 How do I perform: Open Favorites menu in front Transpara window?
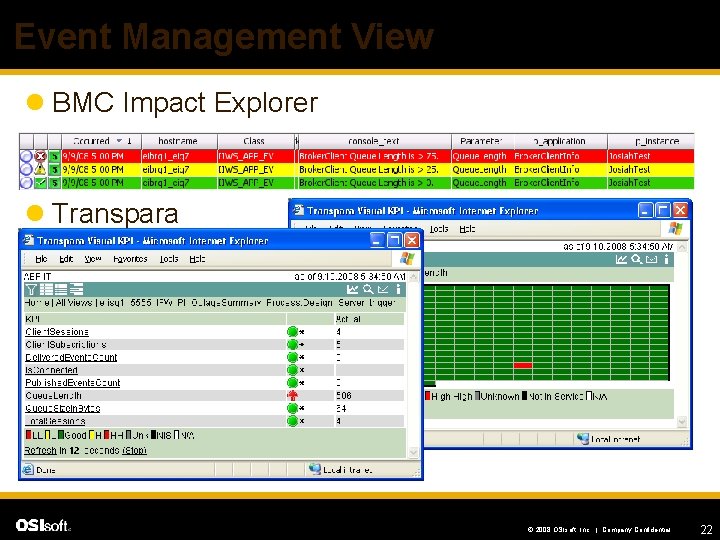click(130, 259)
